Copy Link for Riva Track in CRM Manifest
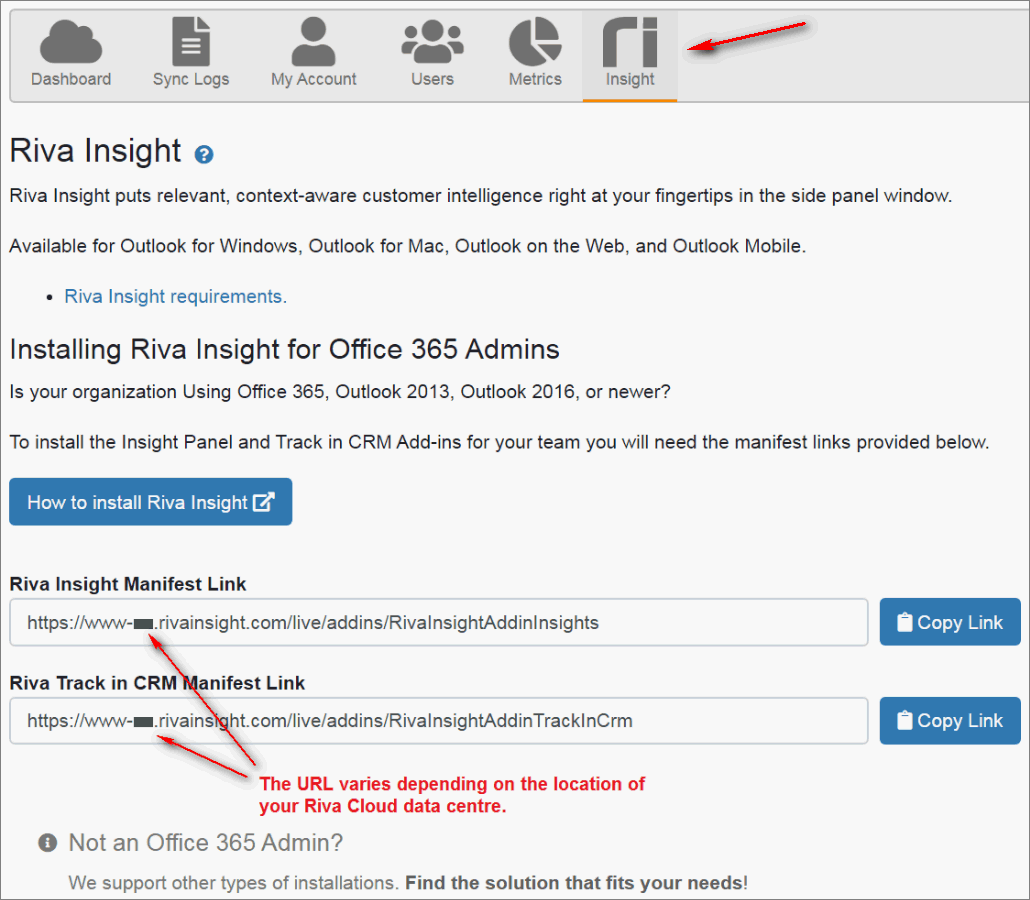The height and width of the screenshot is (900, 1030). (x=950, y=721)
